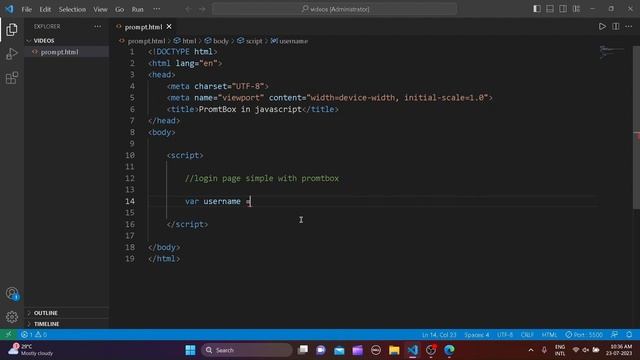Open prompt.html in the explorer tree
This screenshot has width=640, height=360.
point(60,52)
